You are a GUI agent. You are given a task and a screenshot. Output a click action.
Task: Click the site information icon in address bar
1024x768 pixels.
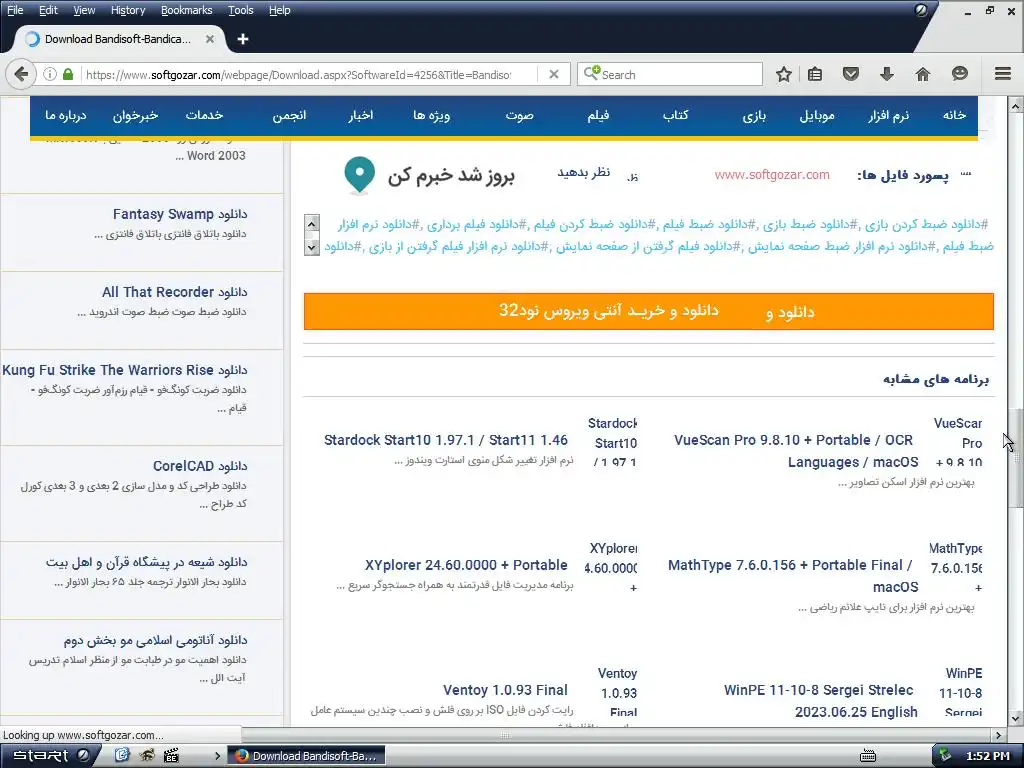50,74
